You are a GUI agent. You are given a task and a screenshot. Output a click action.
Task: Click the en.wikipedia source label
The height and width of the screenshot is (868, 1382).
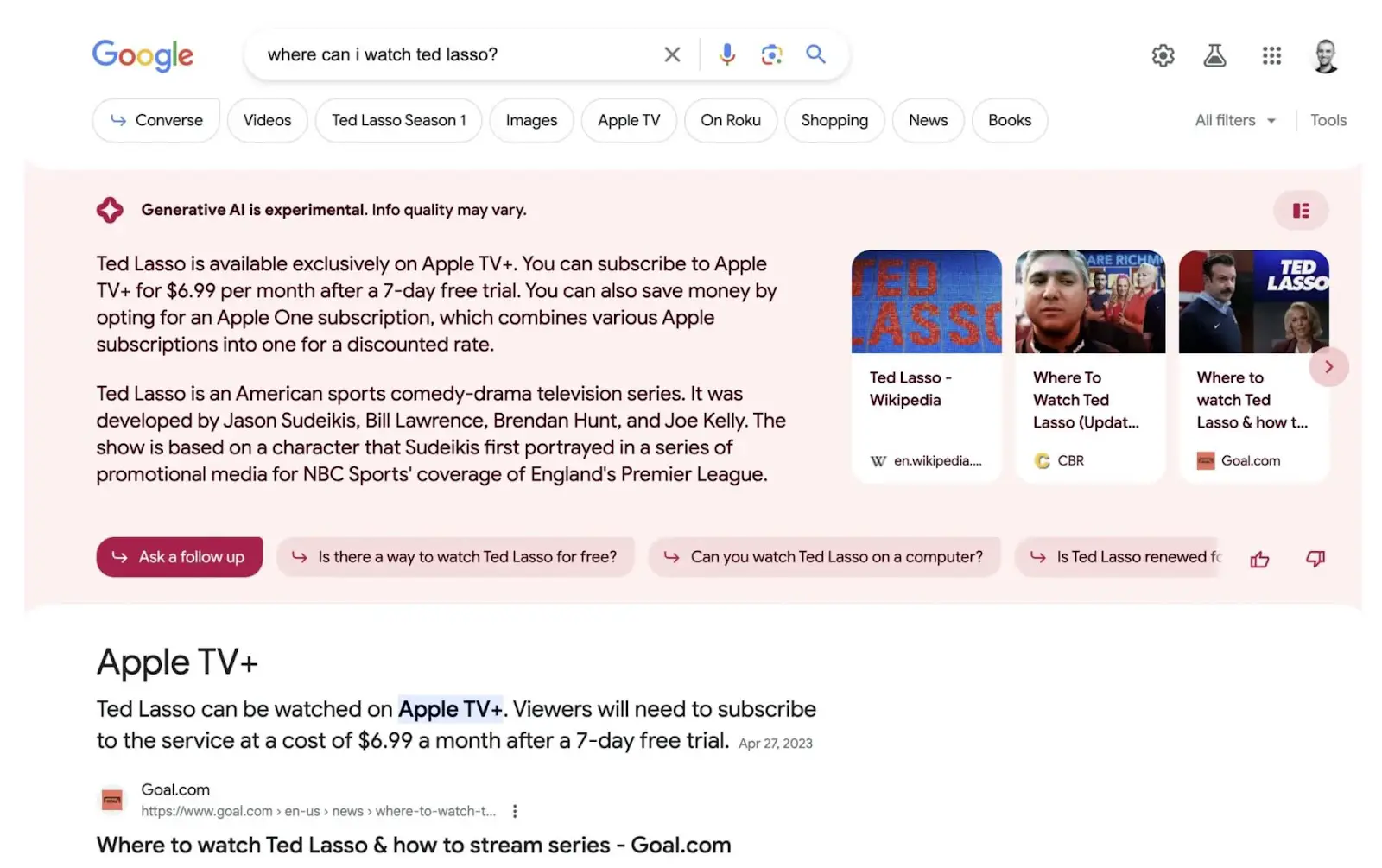[926, 461]
